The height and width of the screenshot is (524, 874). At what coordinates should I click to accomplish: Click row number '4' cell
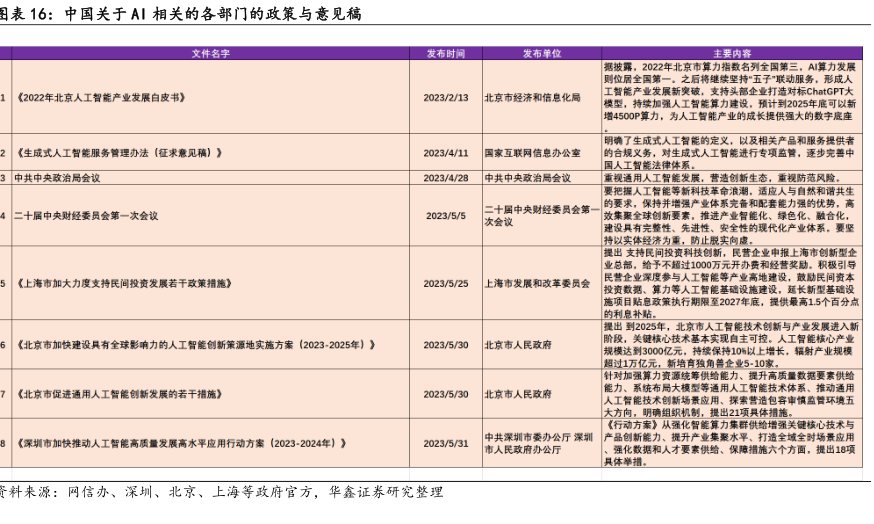[5, 216]
